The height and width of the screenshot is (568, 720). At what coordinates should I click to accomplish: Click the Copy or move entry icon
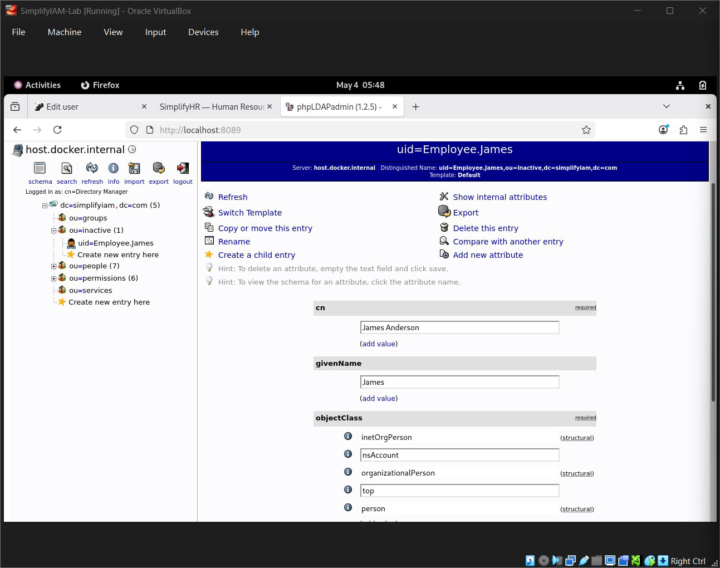209,227
